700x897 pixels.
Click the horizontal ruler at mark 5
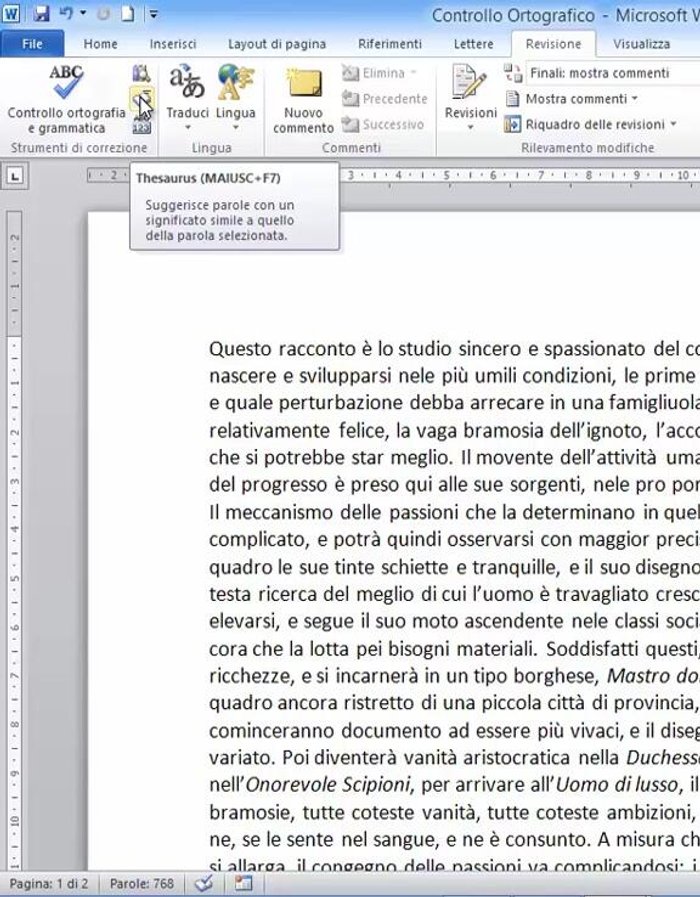[x=446, y=176]
